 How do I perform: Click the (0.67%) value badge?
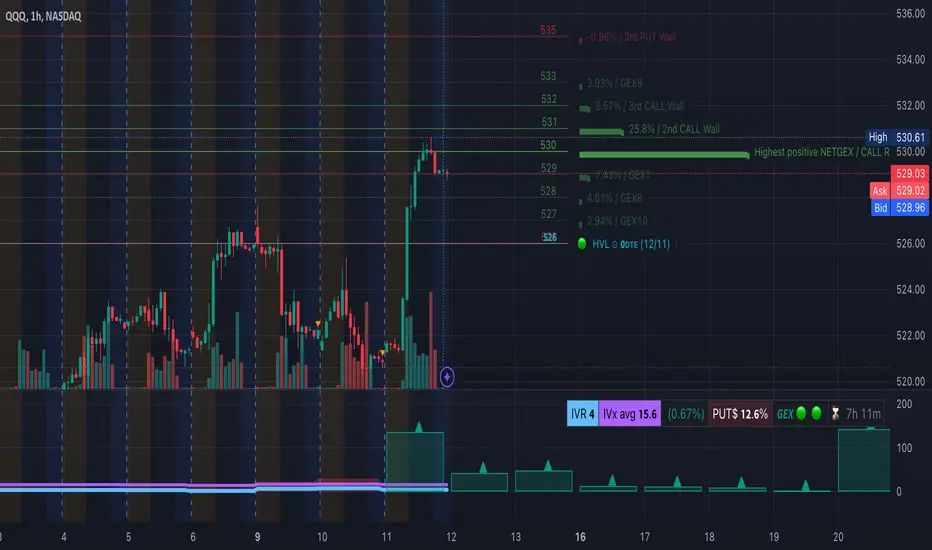(686, 414)
